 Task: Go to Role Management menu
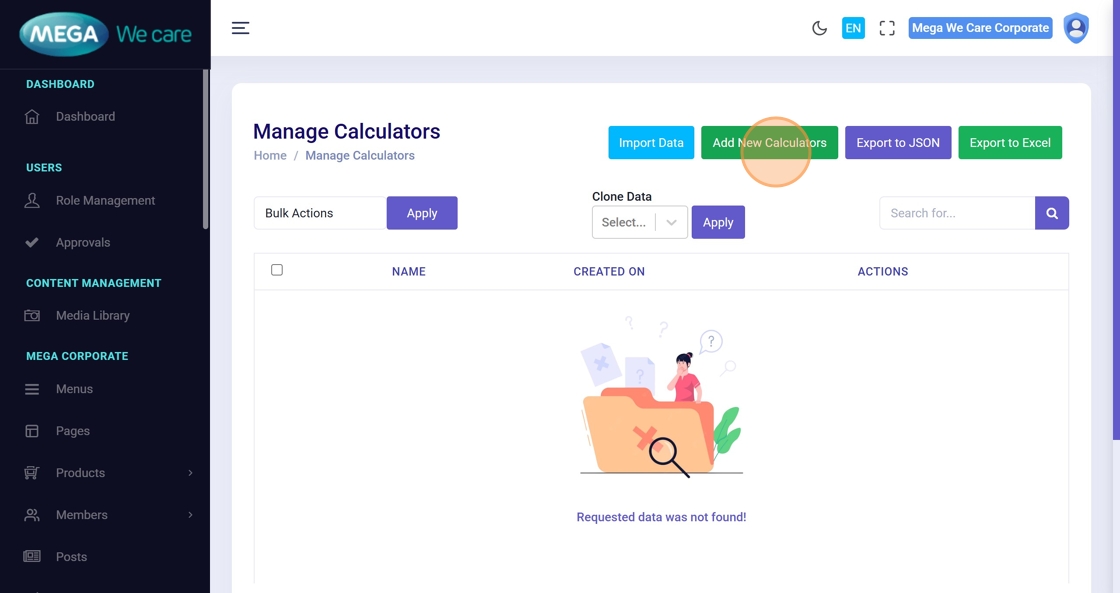tap(105, 201)
